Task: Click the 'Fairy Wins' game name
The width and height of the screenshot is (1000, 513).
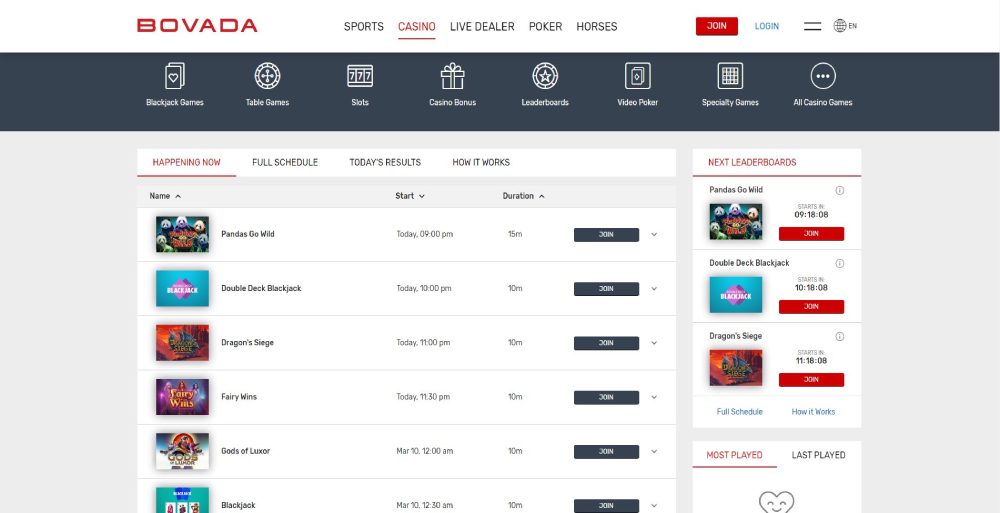Action: [x=239, y=397]
